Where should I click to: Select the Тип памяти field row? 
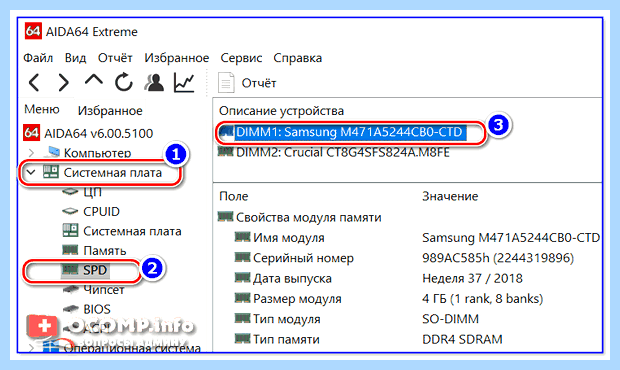point(286,339)
